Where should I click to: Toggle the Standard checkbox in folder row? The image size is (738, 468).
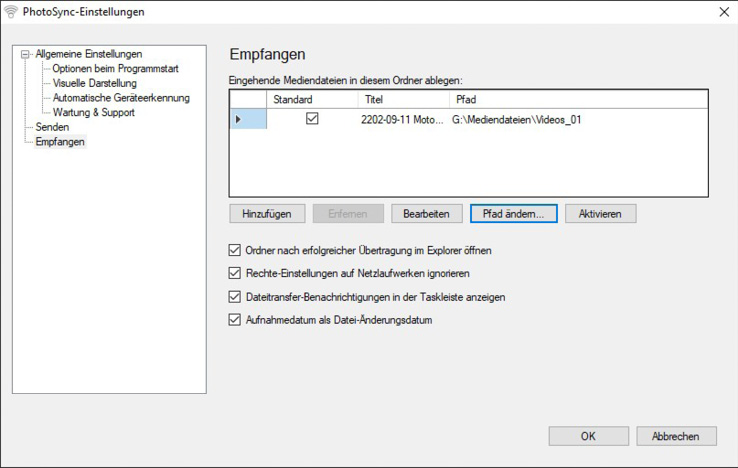click(312, 119)
